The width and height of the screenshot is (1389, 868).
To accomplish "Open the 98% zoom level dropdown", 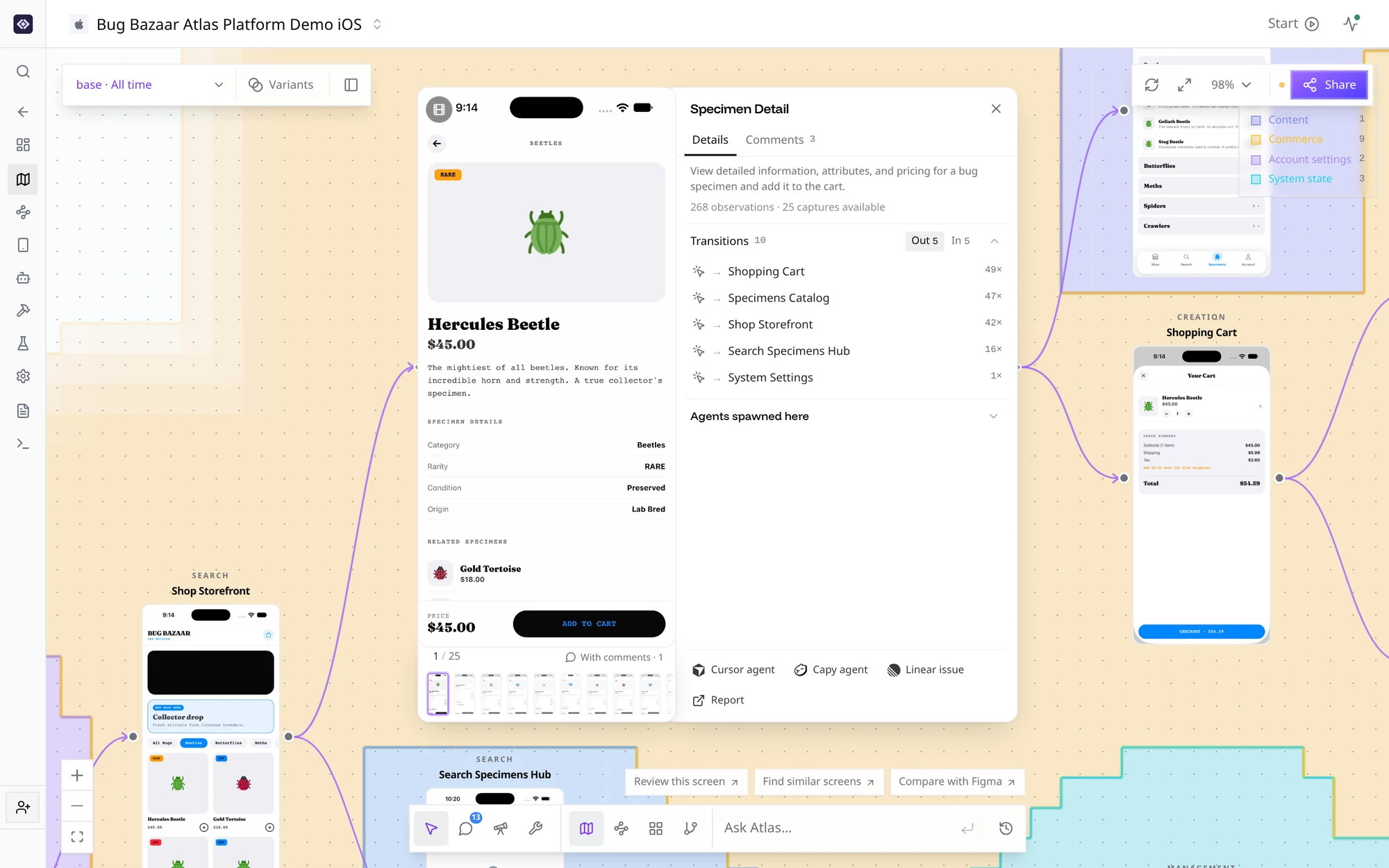I will point(1231,85).
